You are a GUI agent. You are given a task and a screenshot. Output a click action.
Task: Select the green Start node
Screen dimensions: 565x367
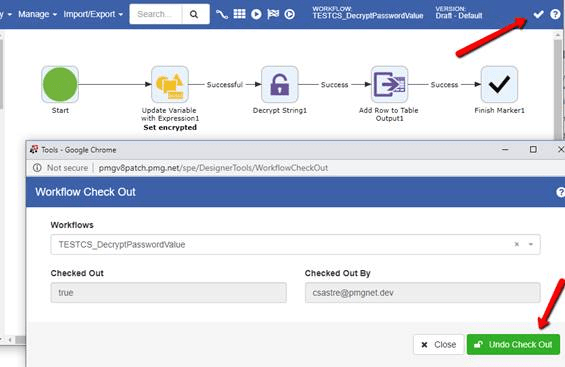pyautogui.click(x=60, y=84)
